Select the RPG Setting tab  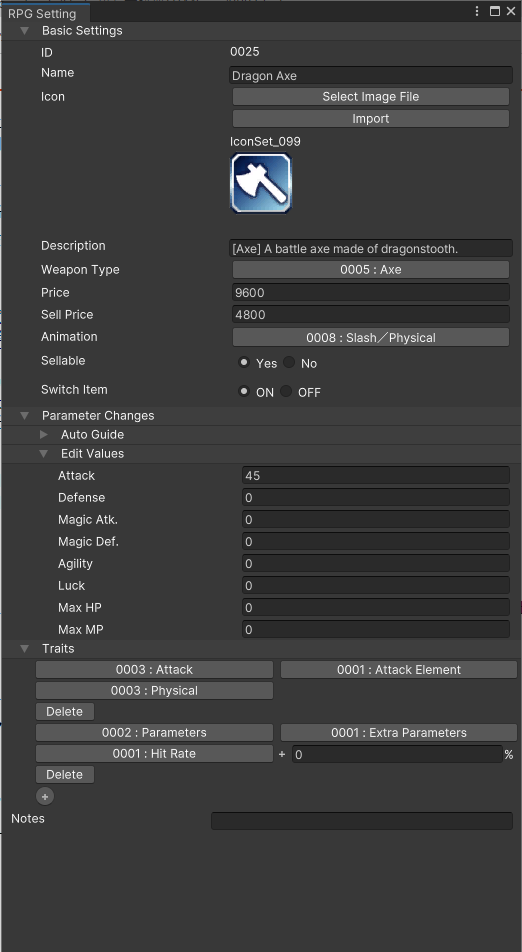(x=42, y=13)
